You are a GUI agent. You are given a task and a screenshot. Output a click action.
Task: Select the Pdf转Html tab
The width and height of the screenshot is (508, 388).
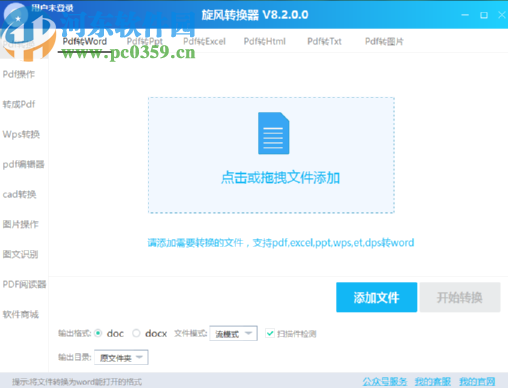(x=265, y=41)
